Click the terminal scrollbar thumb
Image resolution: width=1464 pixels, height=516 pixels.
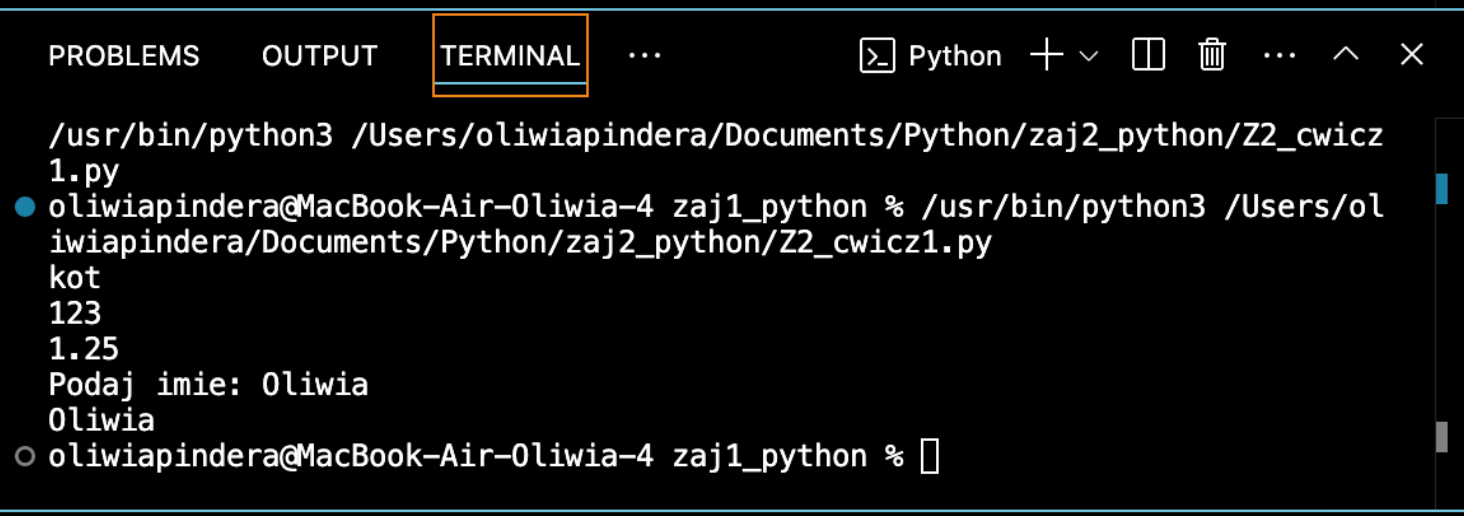[x=1442, y=437]
